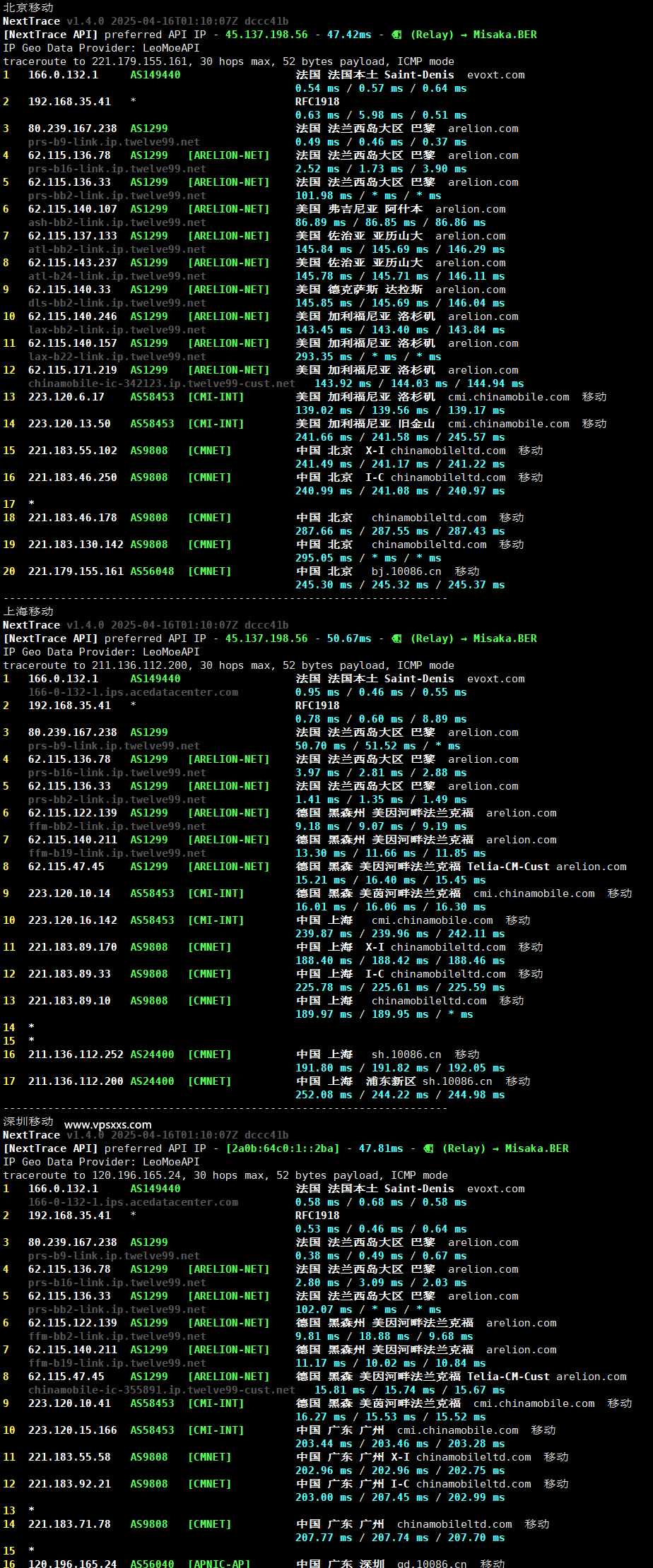Select the API latency value 47.81ms
The width and height of the screenshot is (653, 1568).
[381, 1148]
